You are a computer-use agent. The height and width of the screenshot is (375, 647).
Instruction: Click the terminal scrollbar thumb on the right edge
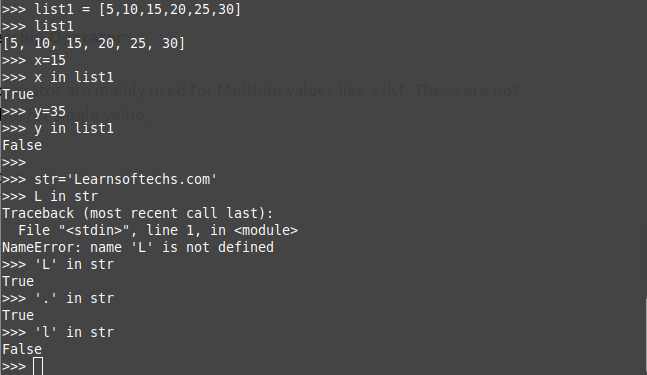pyautogui.click(x=645, y=336)
